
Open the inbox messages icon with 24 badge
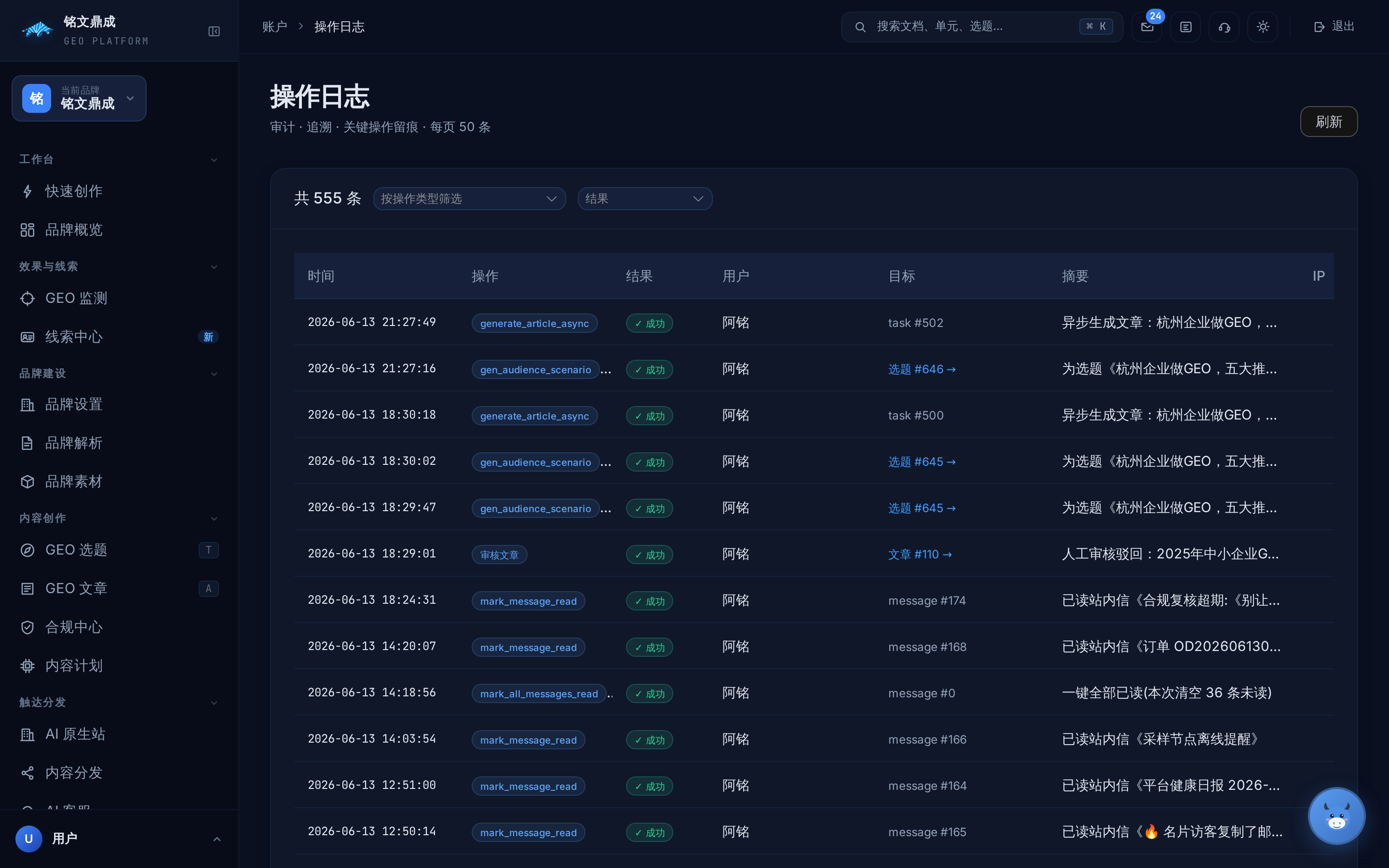pos(1147,27)
